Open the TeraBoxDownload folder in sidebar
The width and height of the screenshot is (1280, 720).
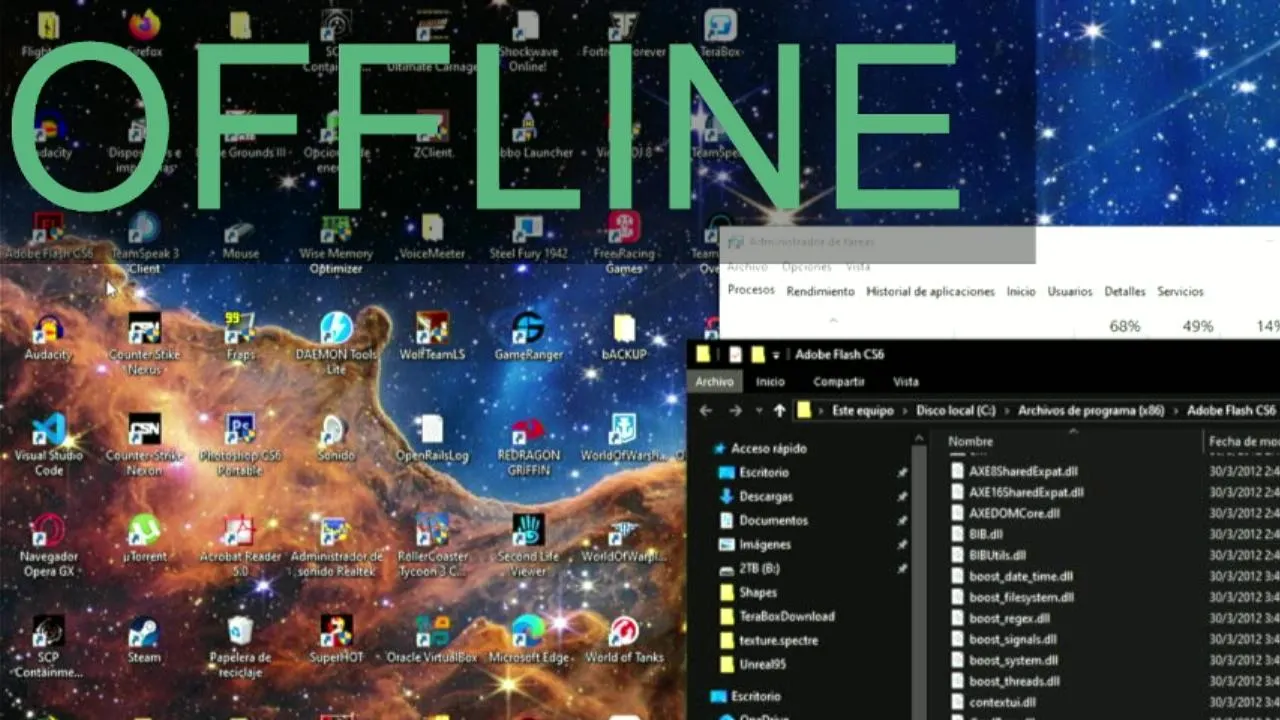(x=787, y=616)
